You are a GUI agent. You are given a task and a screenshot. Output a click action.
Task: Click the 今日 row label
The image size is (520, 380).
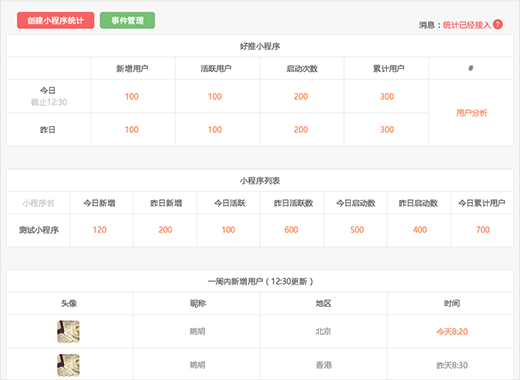(48, 90)
